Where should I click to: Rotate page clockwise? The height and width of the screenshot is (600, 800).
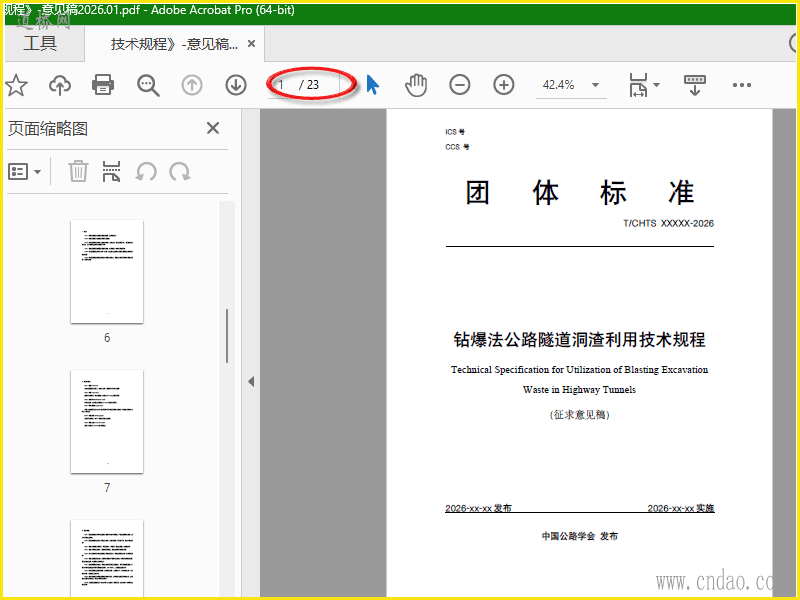coord(180,171)
